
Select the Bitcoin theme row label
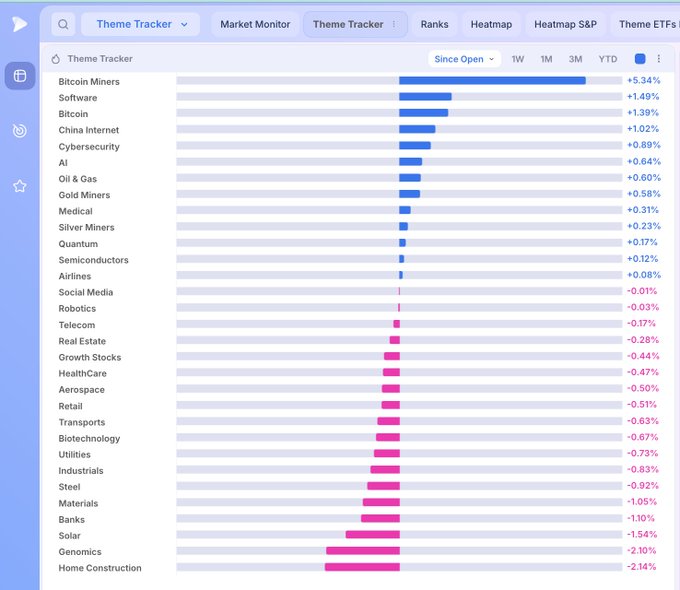(73, 114)
